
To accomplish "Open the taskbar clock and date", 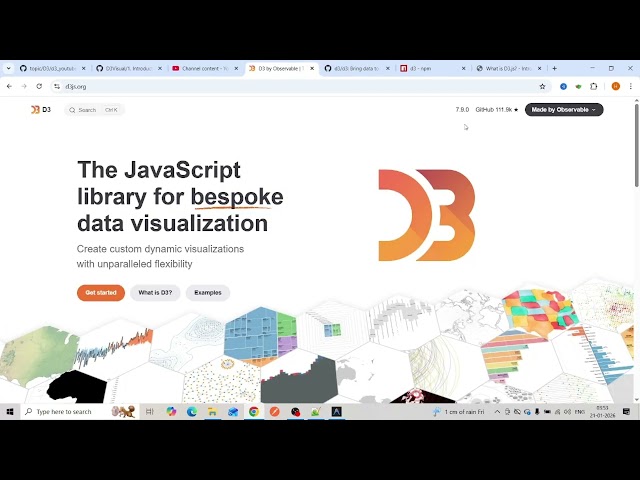I will [x=602, y=412].
